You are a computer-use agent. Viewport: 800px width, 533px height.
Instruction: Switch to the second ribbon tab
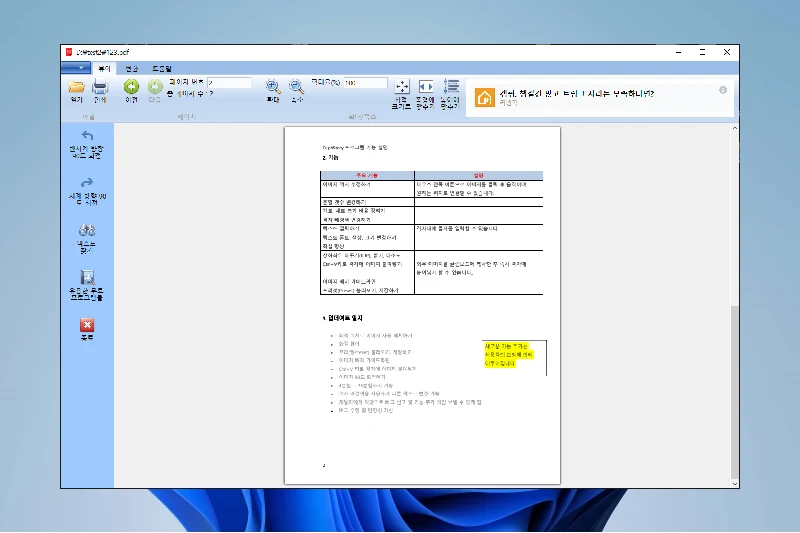[132, 68]
